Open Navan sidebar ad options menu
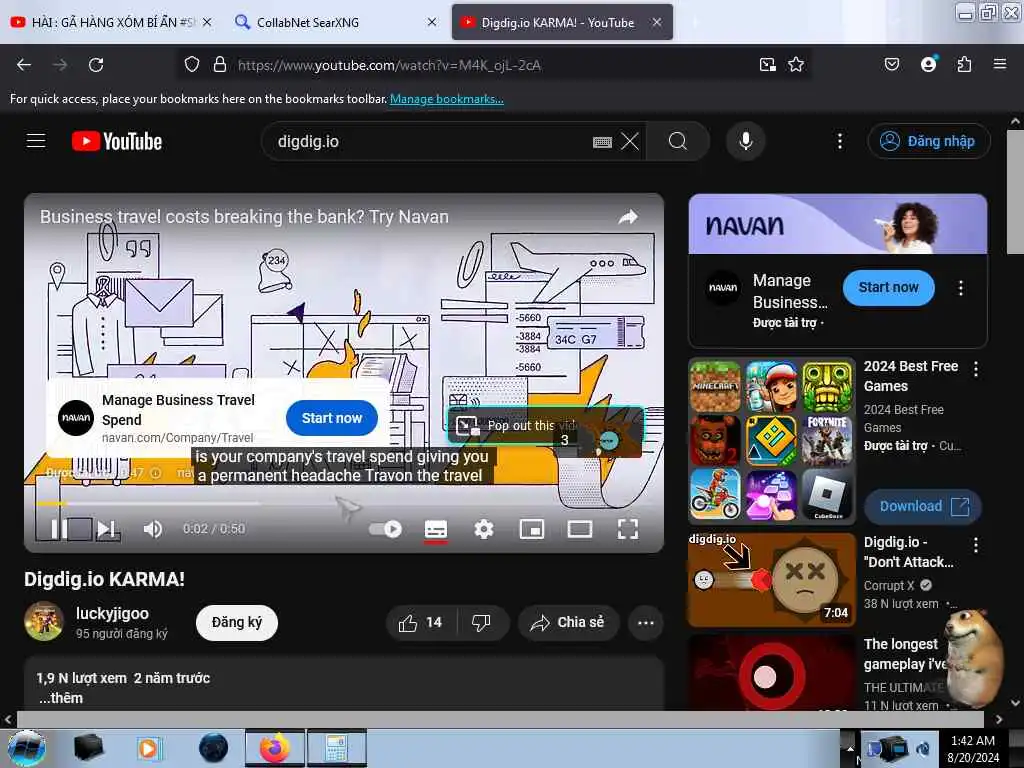 (x=960, y=288)
